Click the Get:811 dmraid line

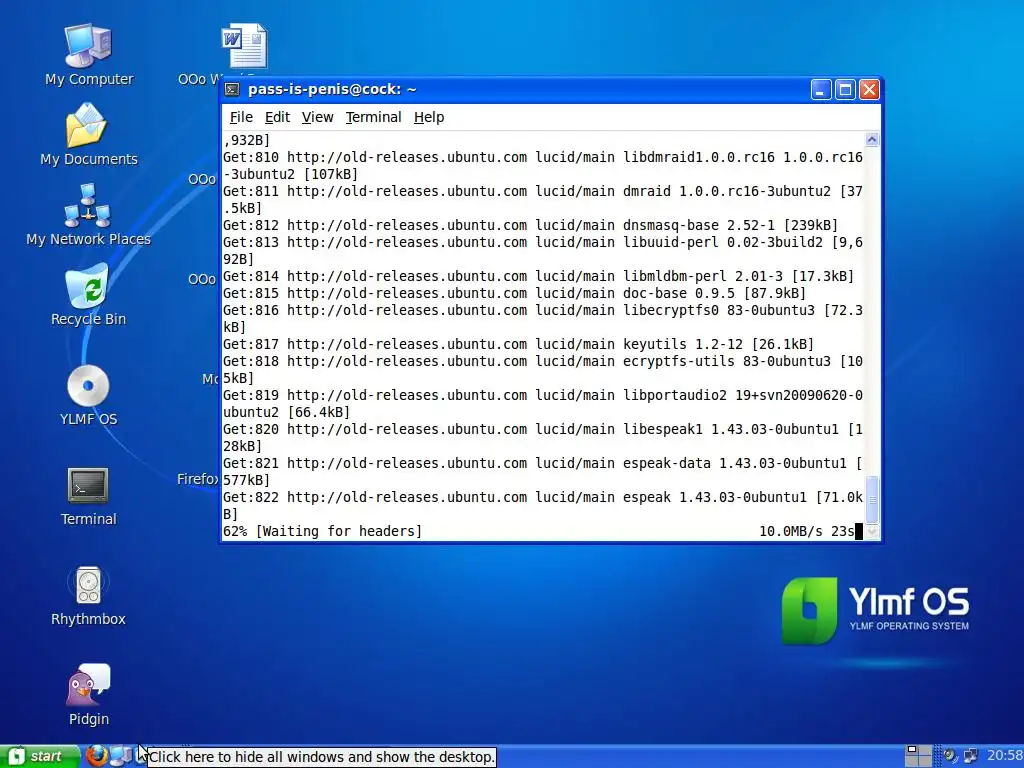tap(543, 200)
